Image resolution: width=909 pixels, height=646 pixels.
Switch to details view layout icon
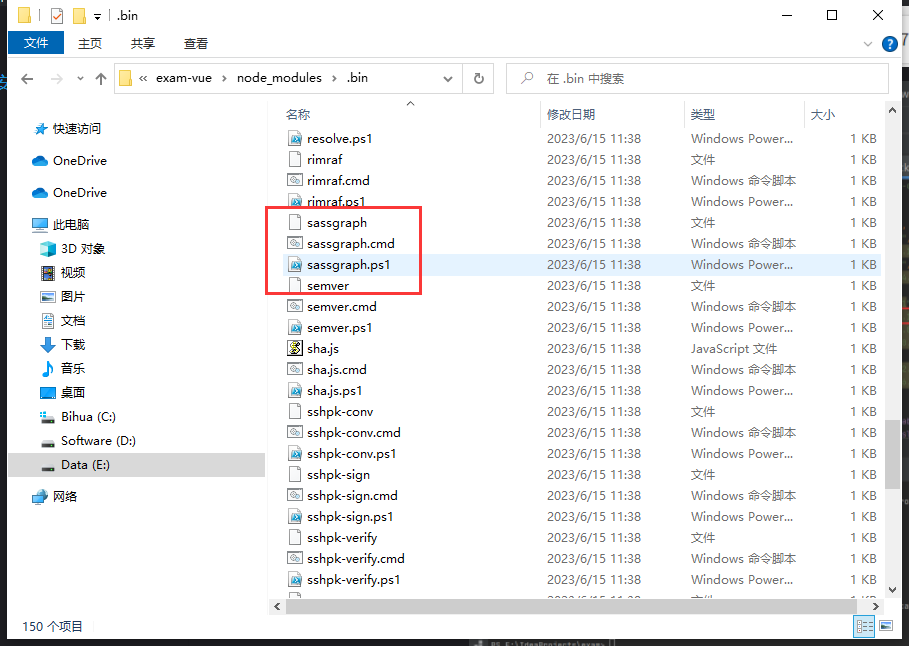865,626
